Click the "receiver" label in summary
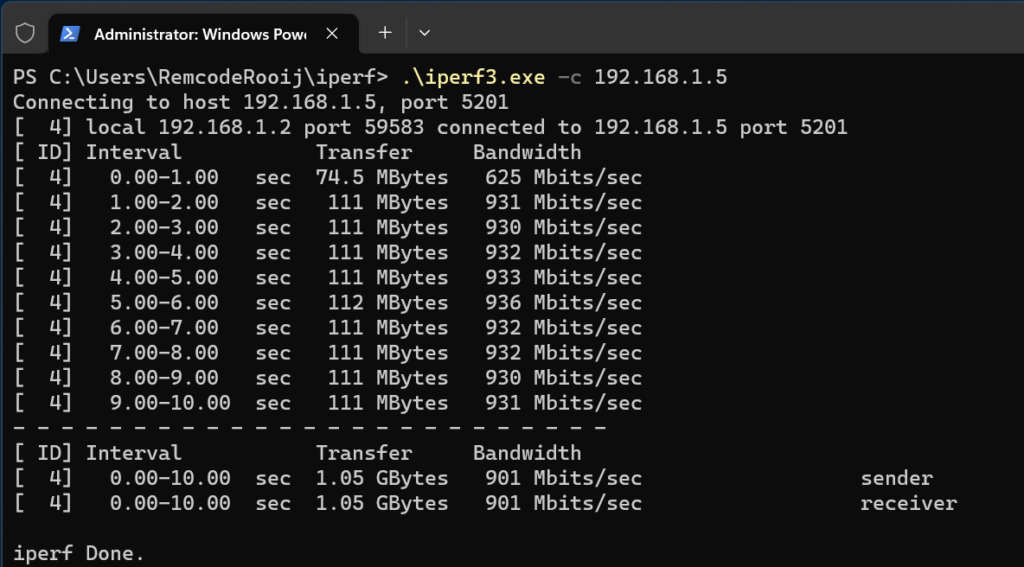 [908, 503]
